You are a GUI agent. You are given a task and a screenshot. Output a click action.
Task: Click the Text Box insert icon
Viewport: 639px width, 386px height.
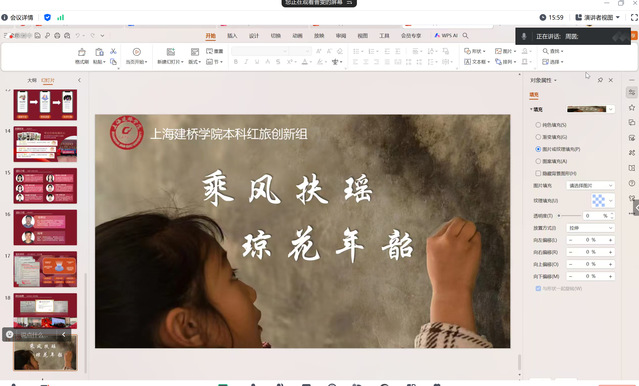tap(476, 62)
